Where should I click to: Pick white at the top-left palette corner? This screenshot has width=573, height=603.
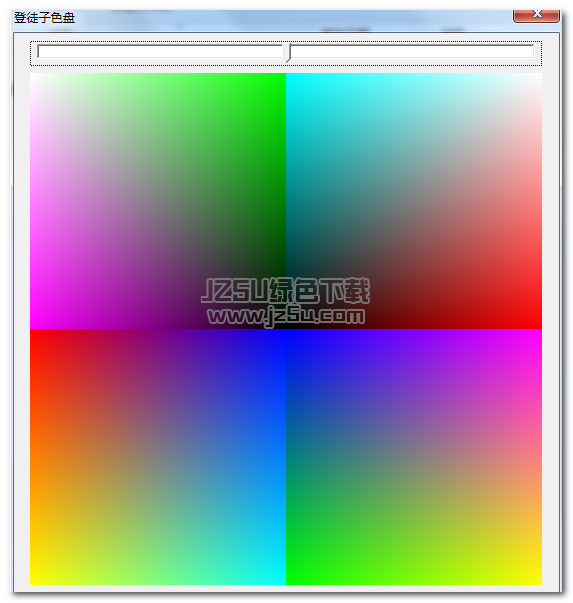(x=34, y=77)
